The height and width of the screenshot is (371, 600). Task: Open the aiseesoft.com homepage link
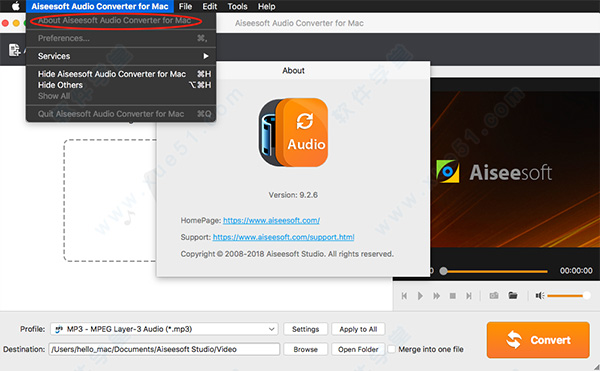(x=271, y=220)
